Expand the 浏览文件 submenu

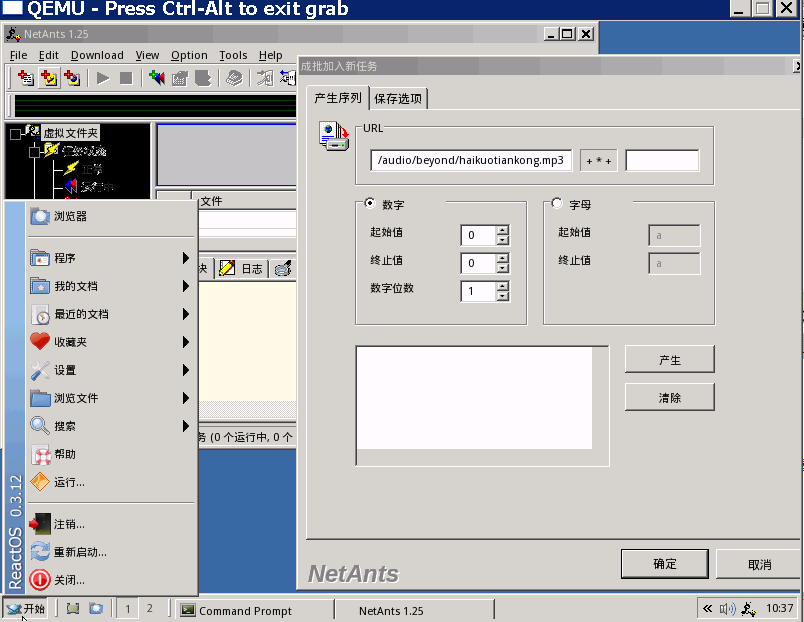(112, 398)
